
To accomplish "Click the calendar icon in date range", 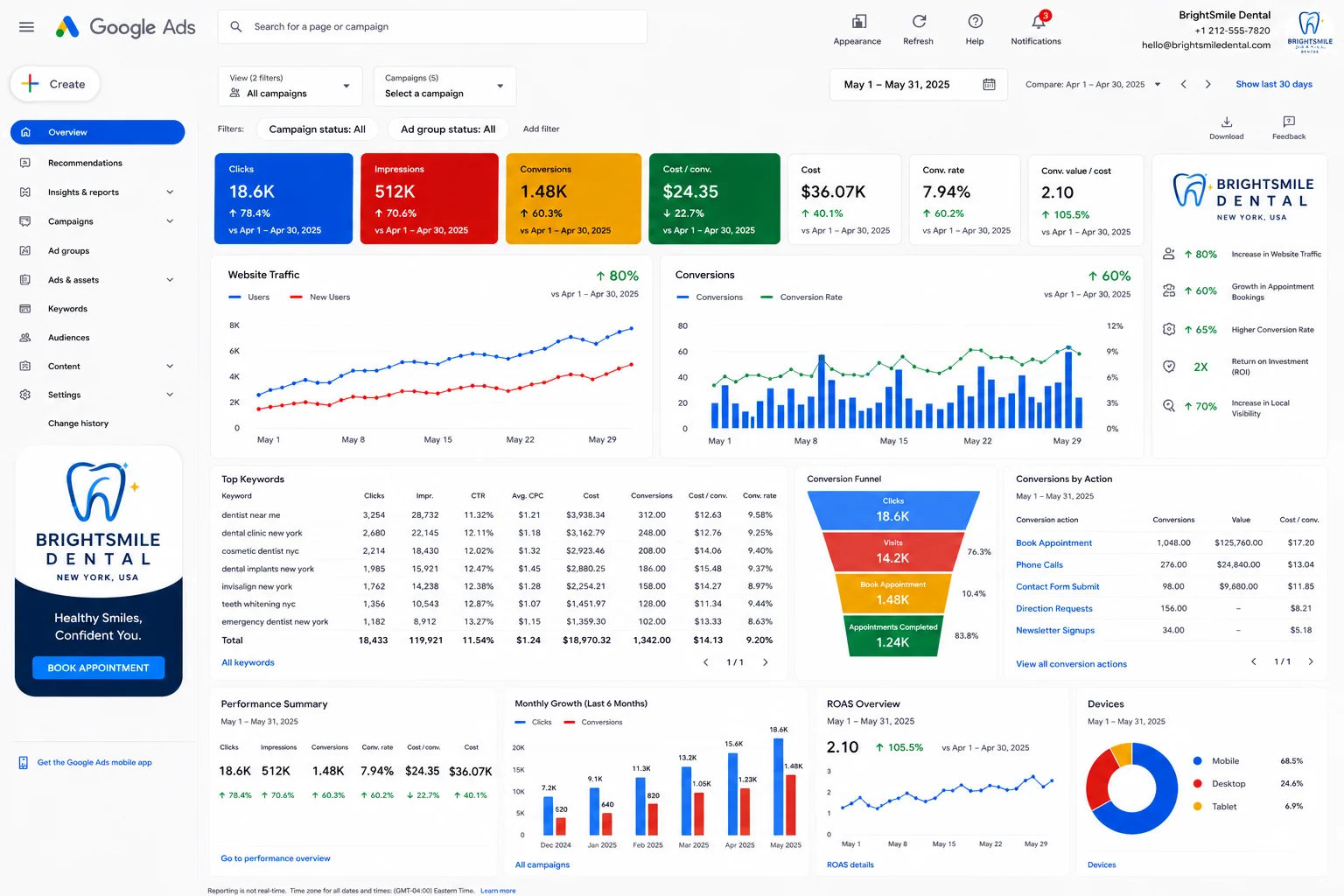I will pyautogui.click(x=989, y=85).
